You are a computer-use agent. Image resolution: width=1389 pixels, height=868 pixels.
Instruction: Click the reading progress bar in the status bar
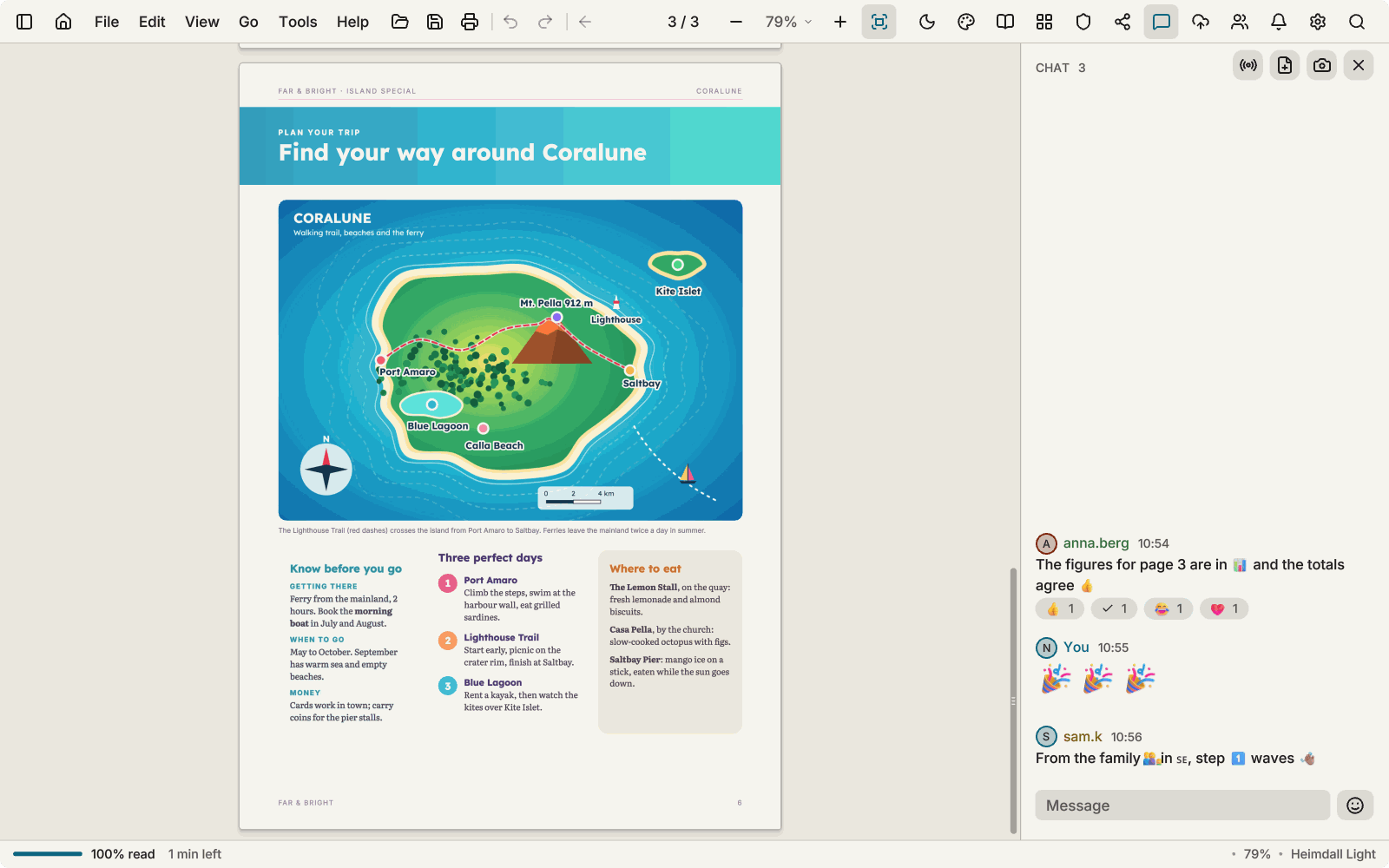tap(48, 854)
